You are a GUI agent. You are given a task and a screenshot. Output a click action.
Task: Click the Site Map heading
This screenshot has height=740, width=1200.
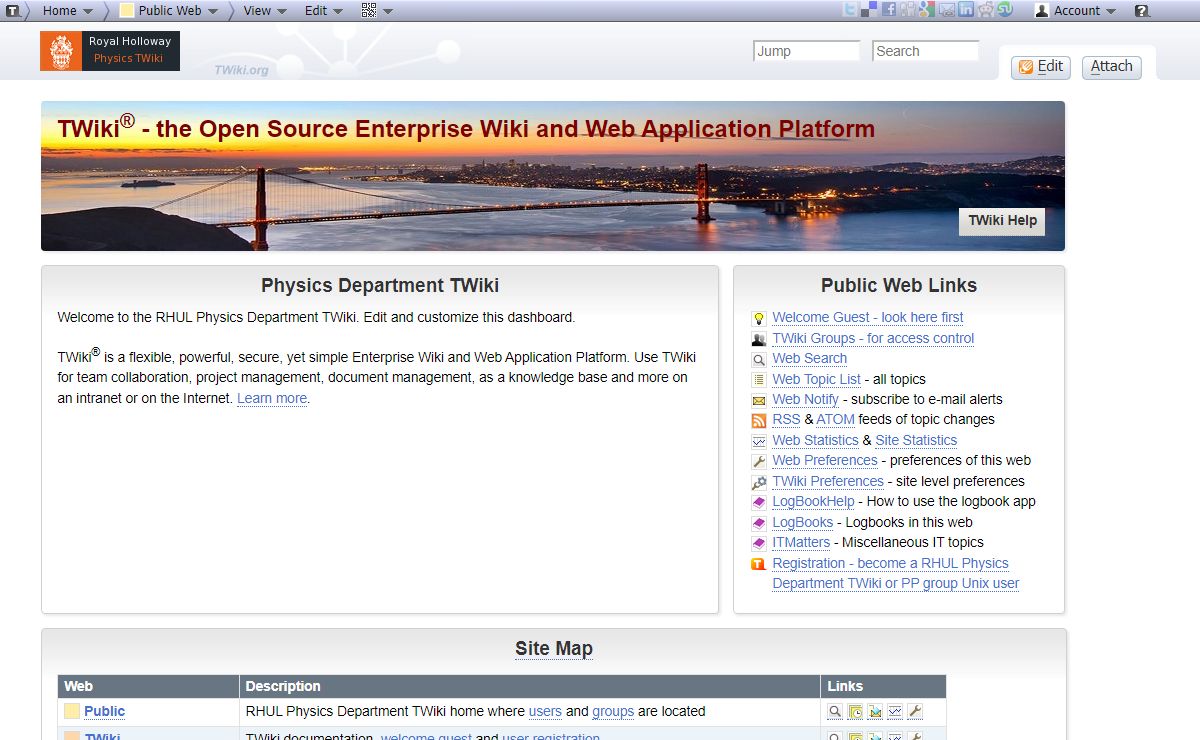coord(554,648)
